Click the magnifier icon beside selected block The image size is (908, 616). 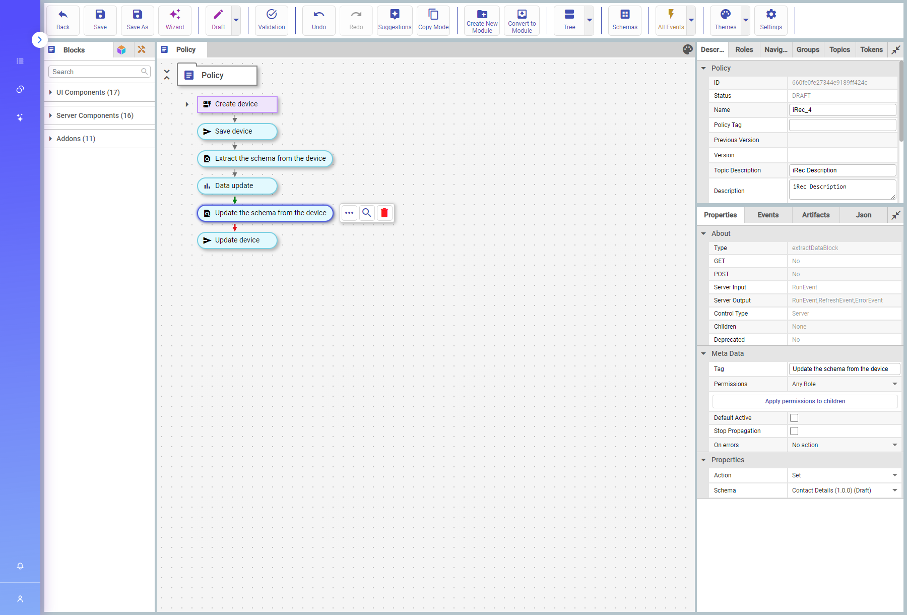click(x=367, y=213)
